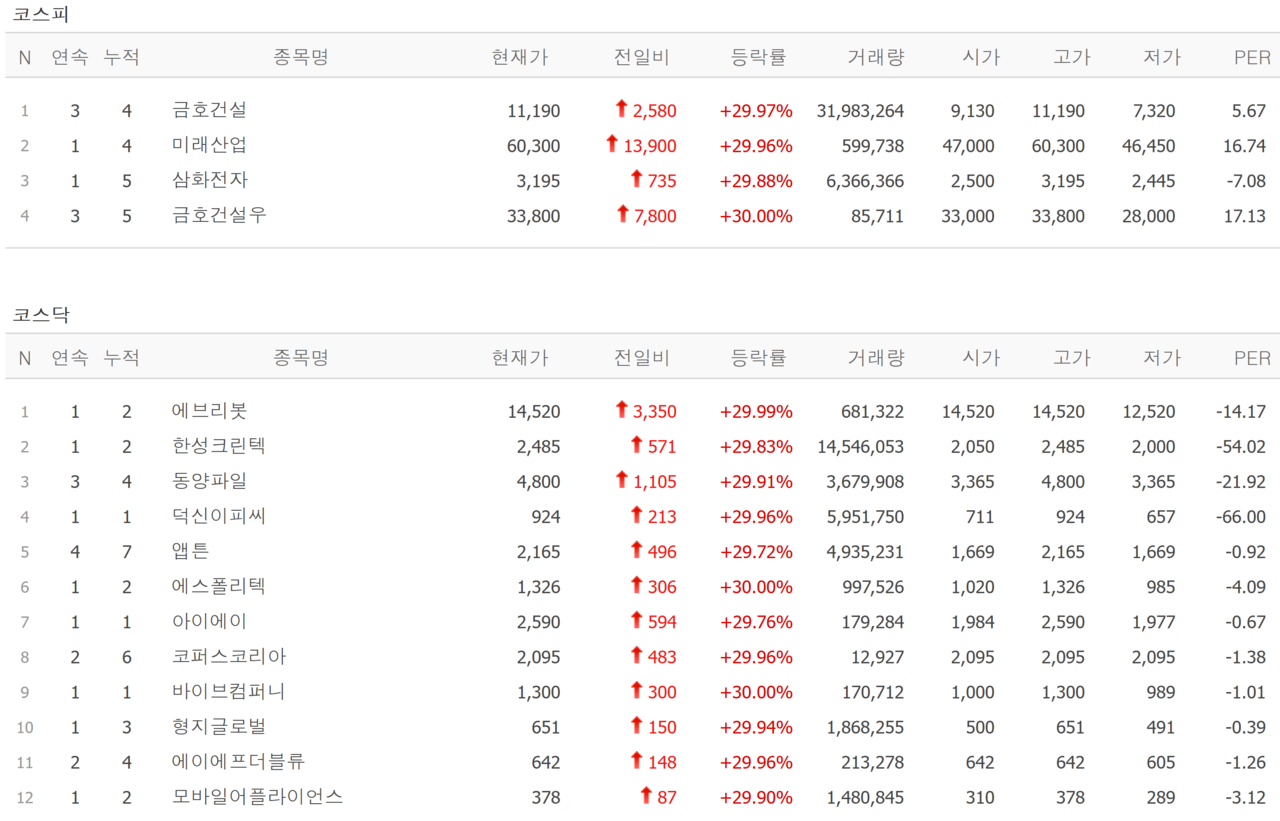Viewport: 1280px width, 821px height.
Task: Click 미래산업 current price 60,300
Action: (534, 146)
